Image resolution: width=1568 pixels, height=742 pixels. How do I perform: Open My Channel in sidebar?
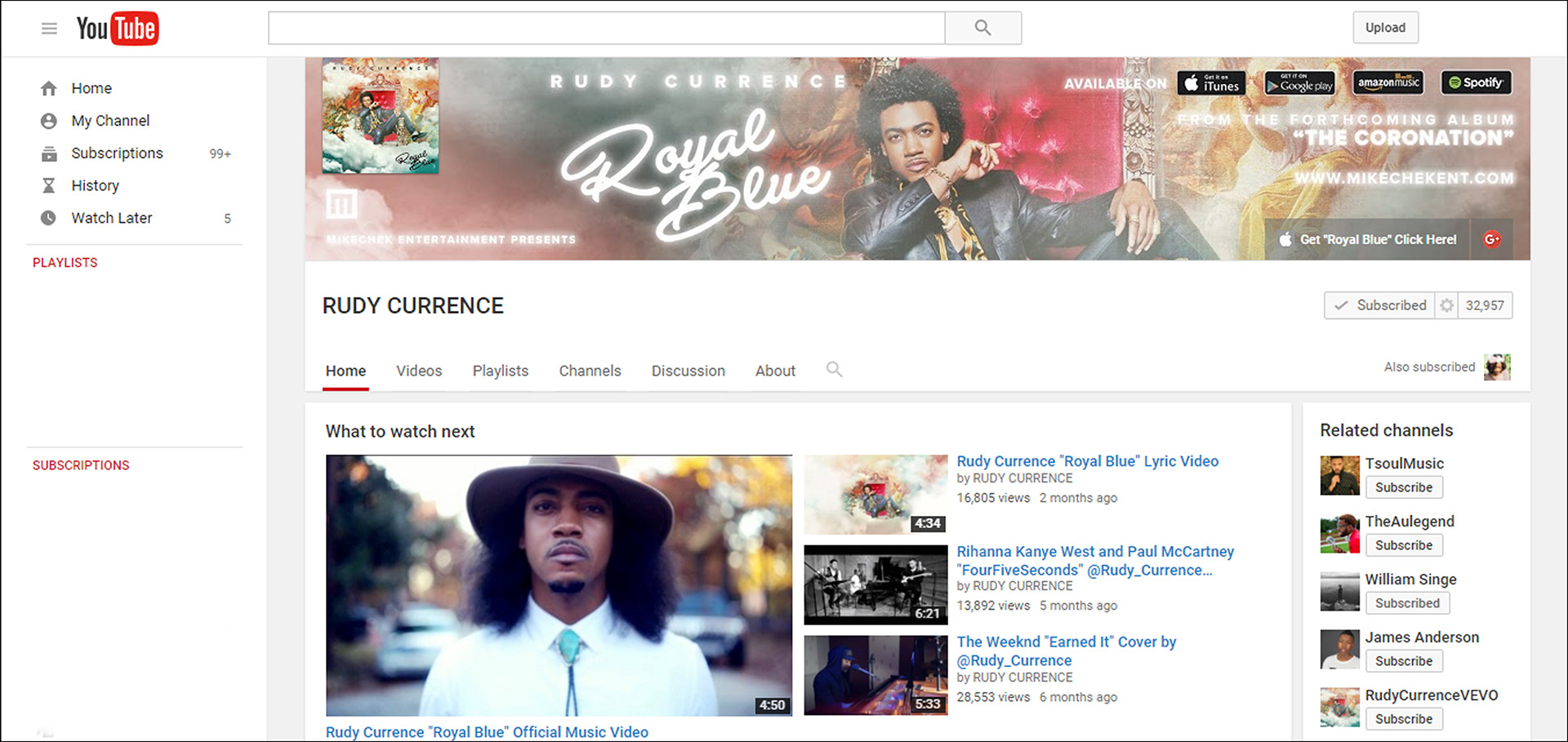coord(110,121)
